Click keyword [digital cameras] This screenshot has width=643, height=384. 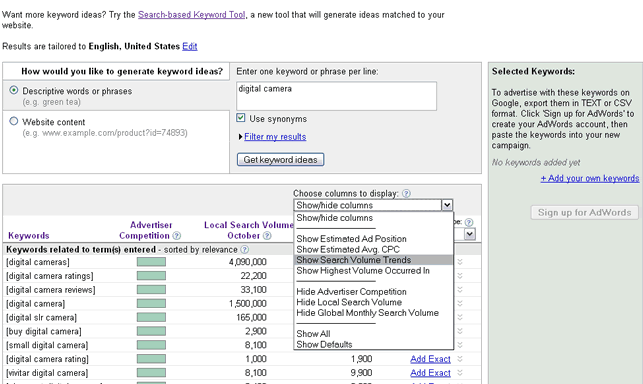[38, 262]
